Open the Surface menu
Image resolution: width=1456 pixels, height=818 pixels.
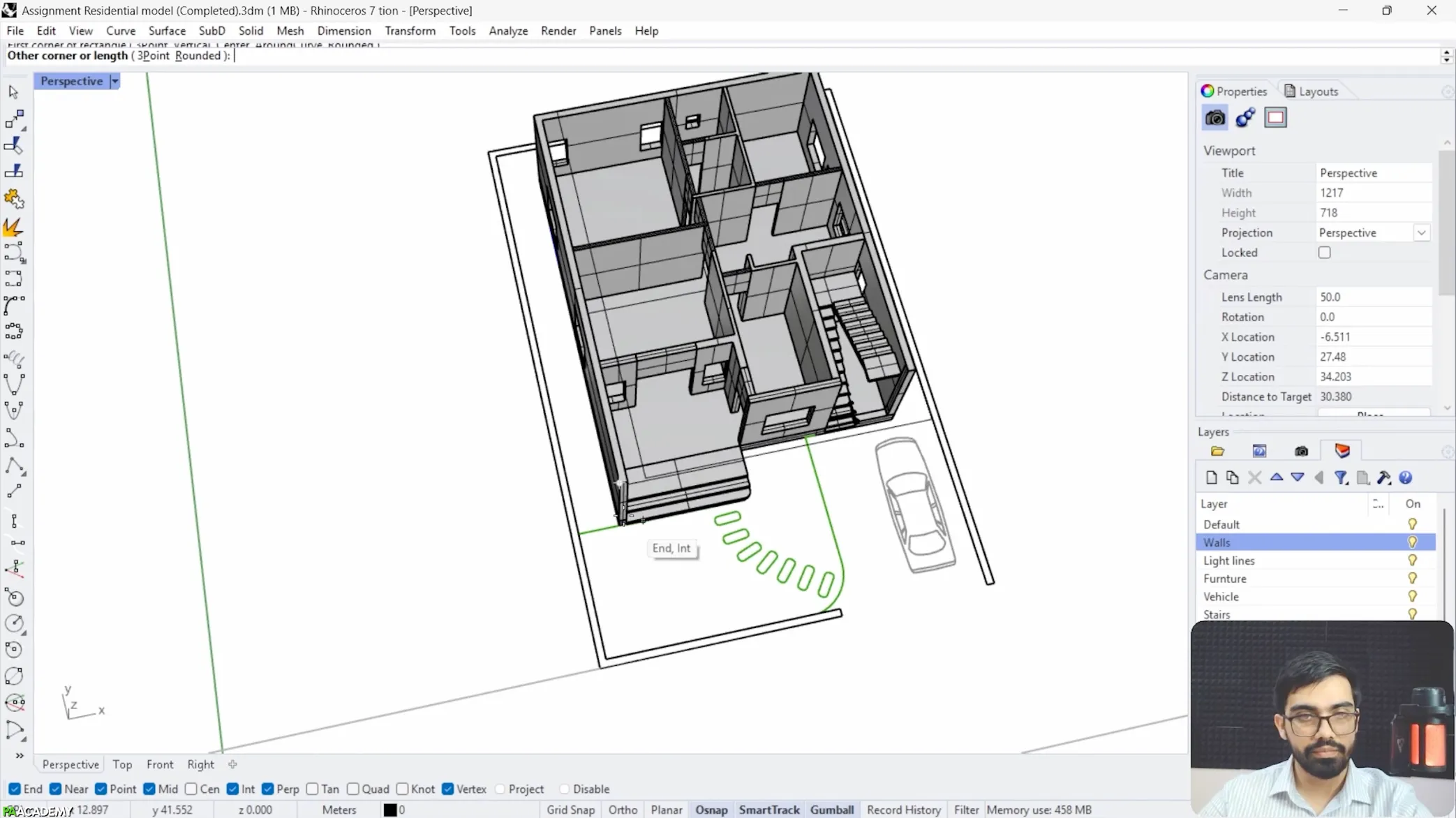coord(167,31)
